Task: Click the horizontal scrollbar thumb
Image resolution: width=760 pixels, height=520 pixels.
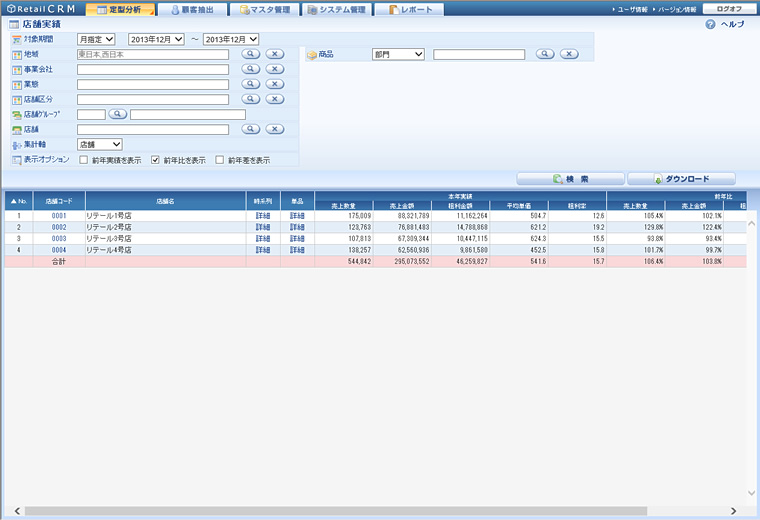Action: pyautogui.click(x=336, y=511)
